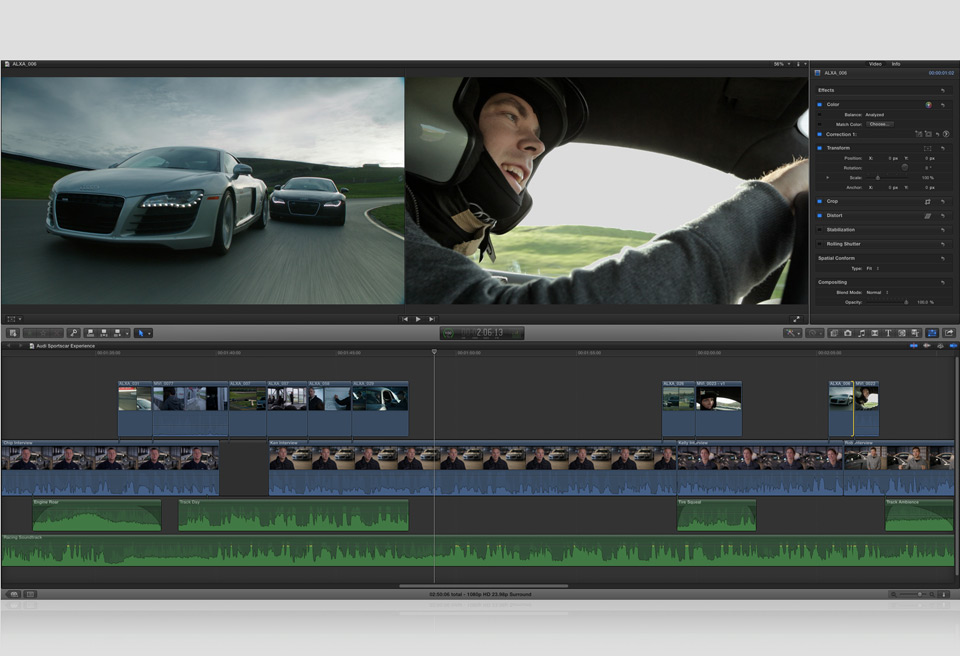960x656 pixels.
Task: Select the Engine Roar audio clip
Action: tap(97, 515)
